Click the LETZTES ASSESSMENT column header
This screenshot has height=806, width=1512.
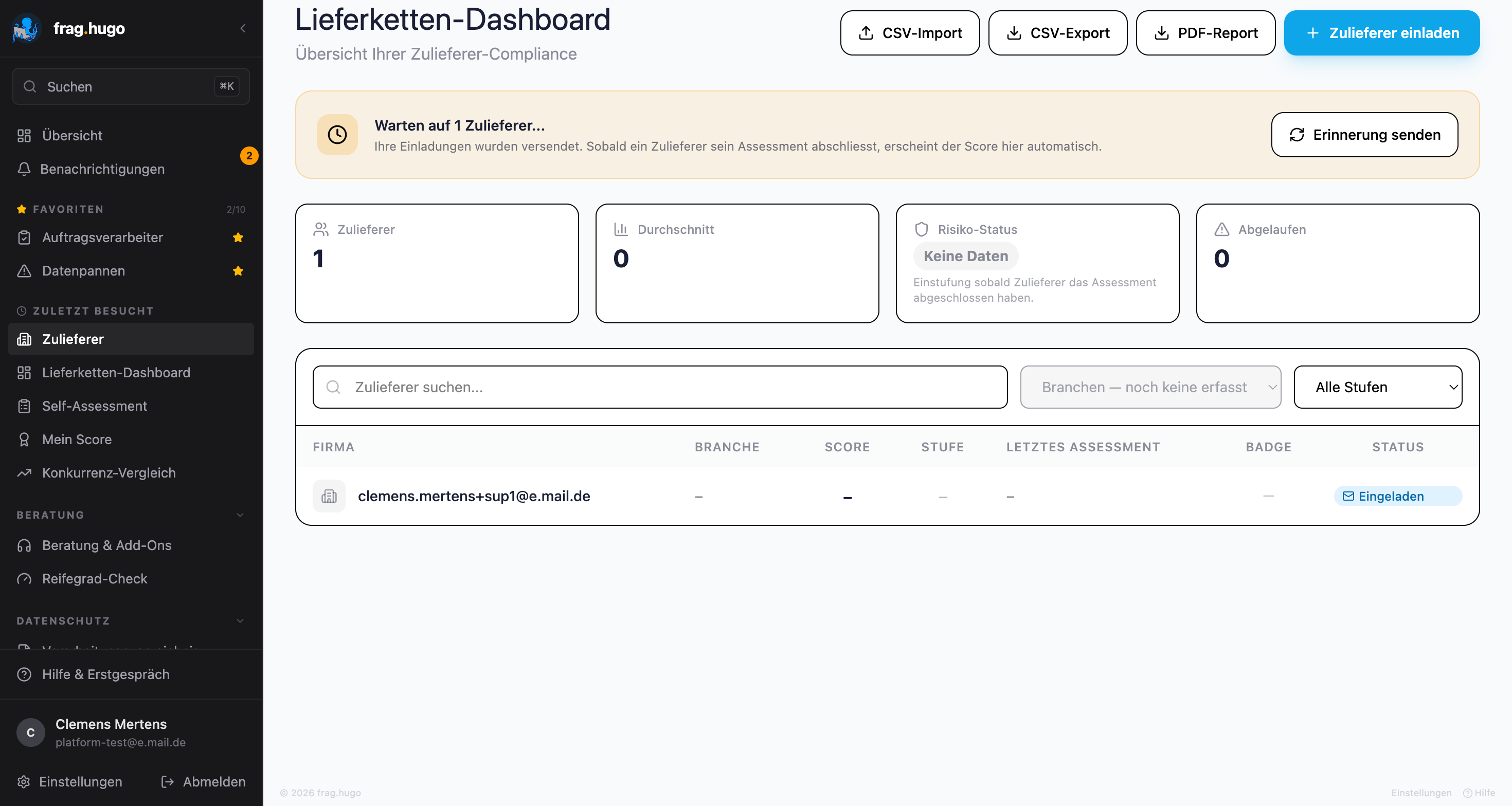click(1083, 447)
